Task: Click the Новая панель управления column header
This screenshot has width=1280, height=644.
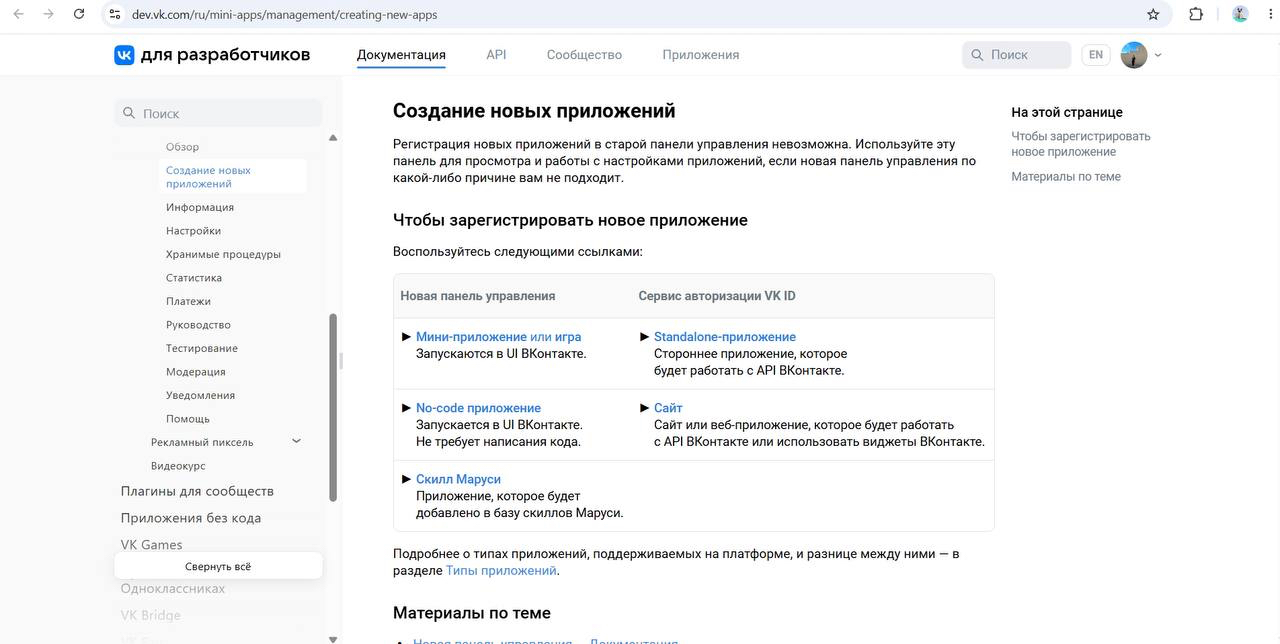Action: [x=478, y=296]
